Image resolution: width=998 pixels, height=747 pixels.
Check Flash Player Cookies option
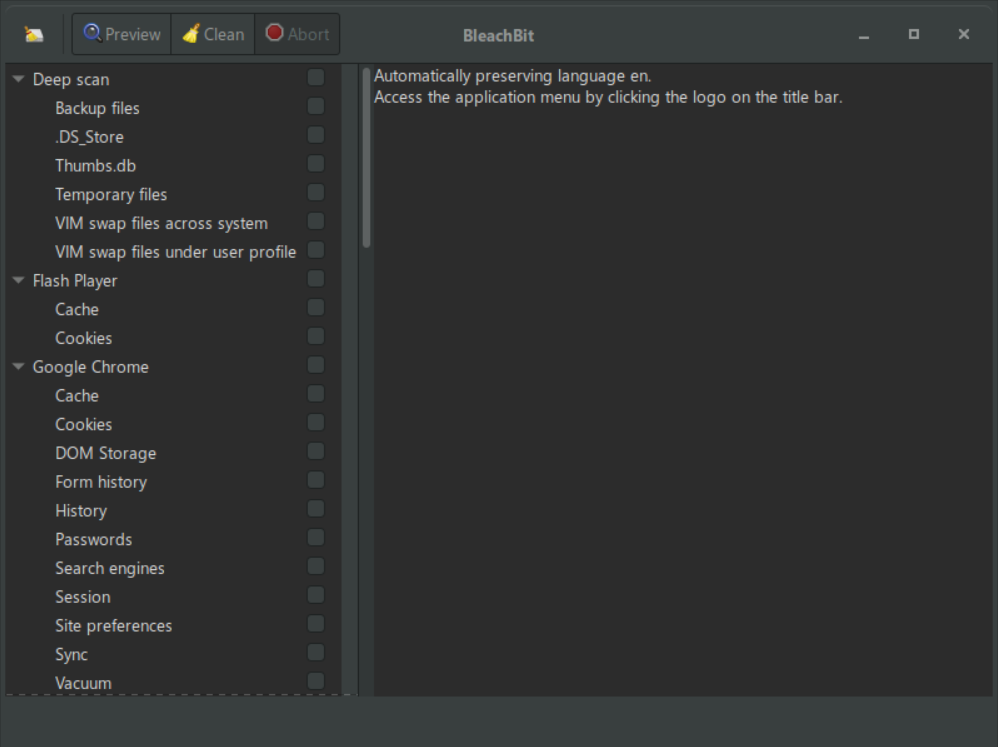[316, 336]
